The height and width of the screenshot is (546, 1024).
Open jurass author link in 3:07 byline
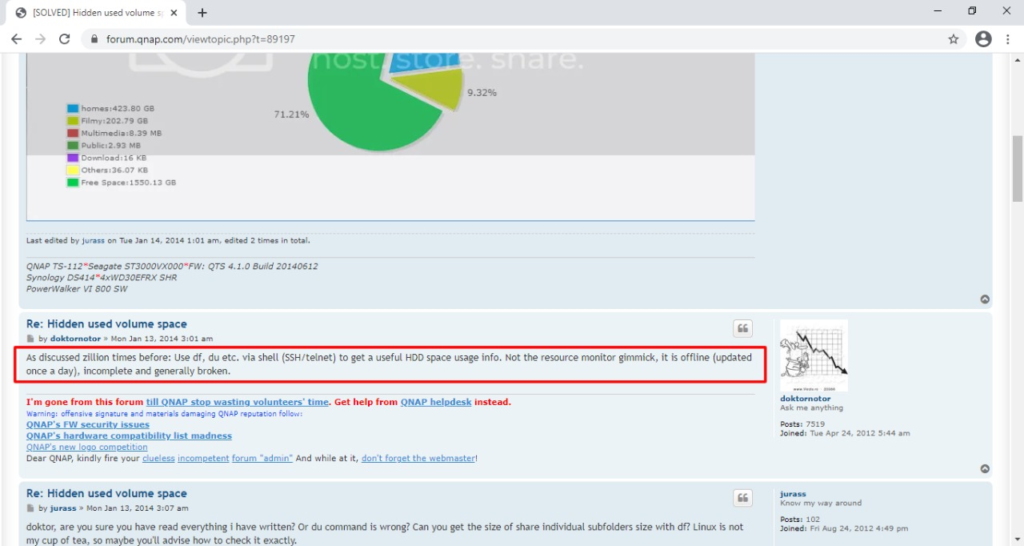click(63, 508)
